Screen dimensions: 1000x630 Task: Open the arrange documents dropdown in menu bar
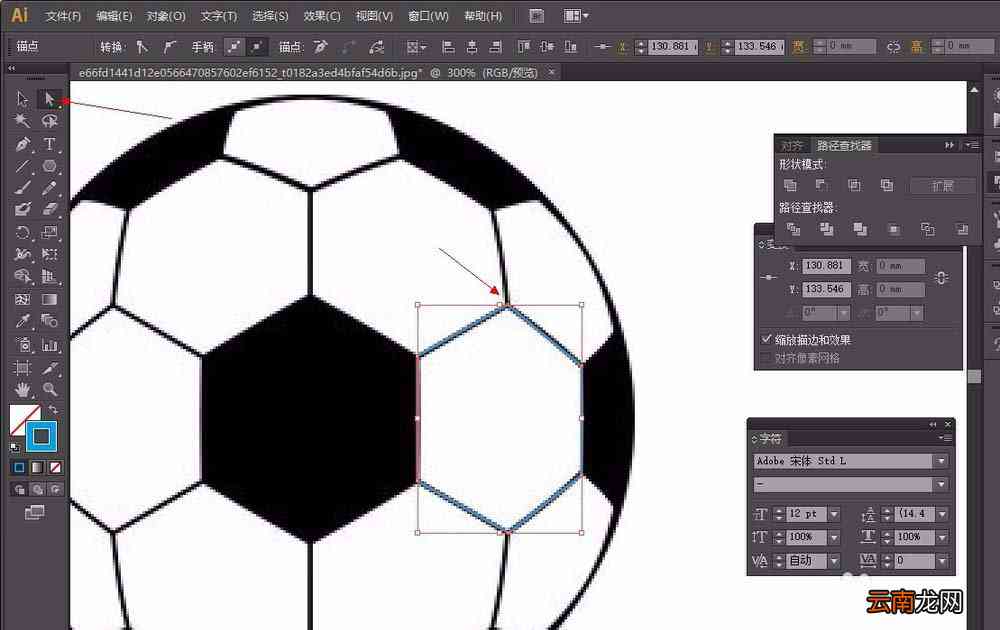click(x=577, y=15)
